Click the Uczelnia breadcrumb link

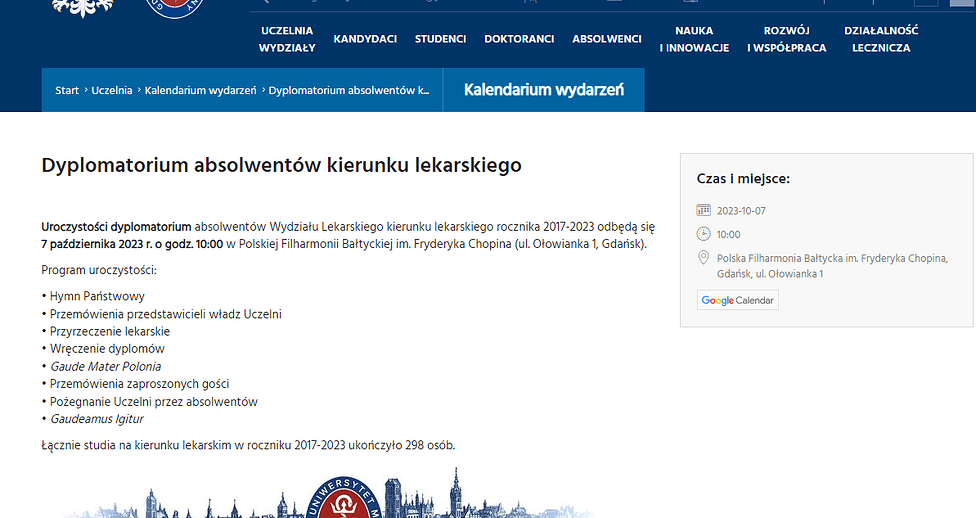(112, 90)
